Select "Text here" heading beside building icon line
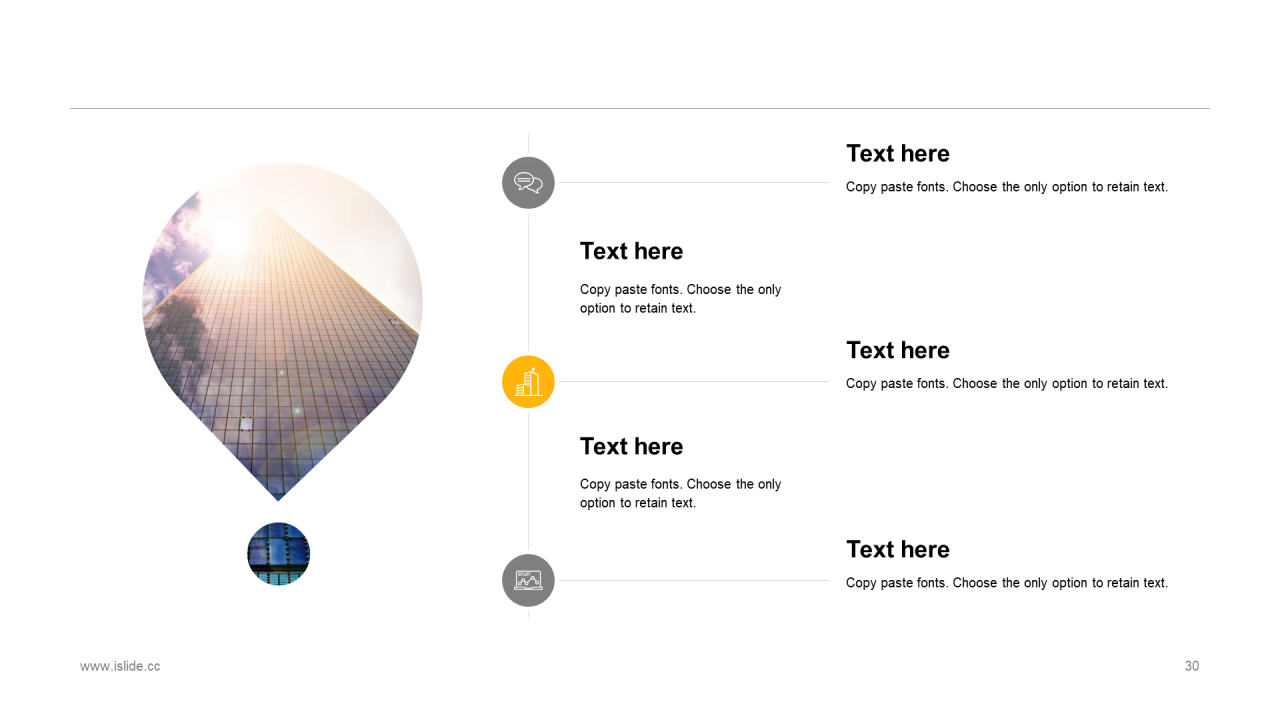Screen dimensions: 1280x720 tap(898, 350)
